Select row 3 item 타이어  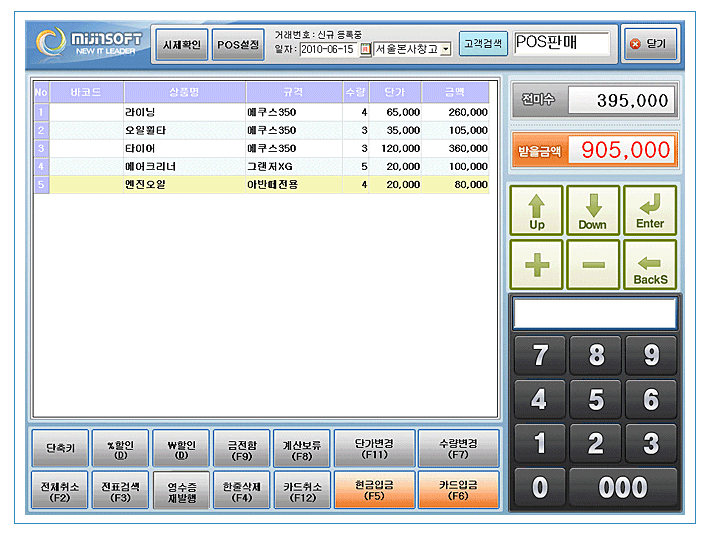click(262, 148)
